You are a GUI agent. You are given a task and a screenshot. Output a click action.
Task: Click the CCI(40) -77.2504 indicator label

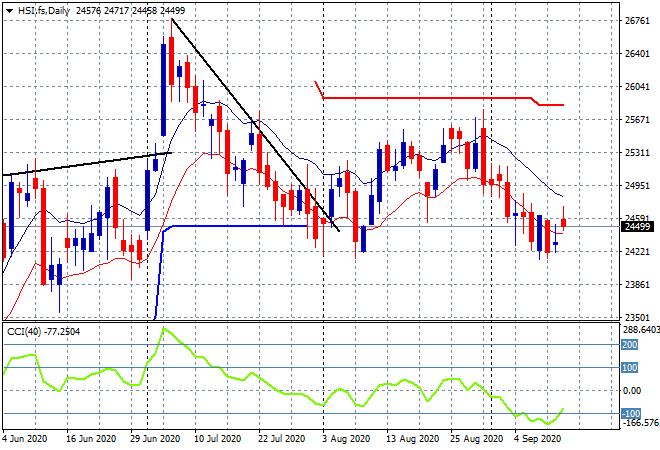43,332
